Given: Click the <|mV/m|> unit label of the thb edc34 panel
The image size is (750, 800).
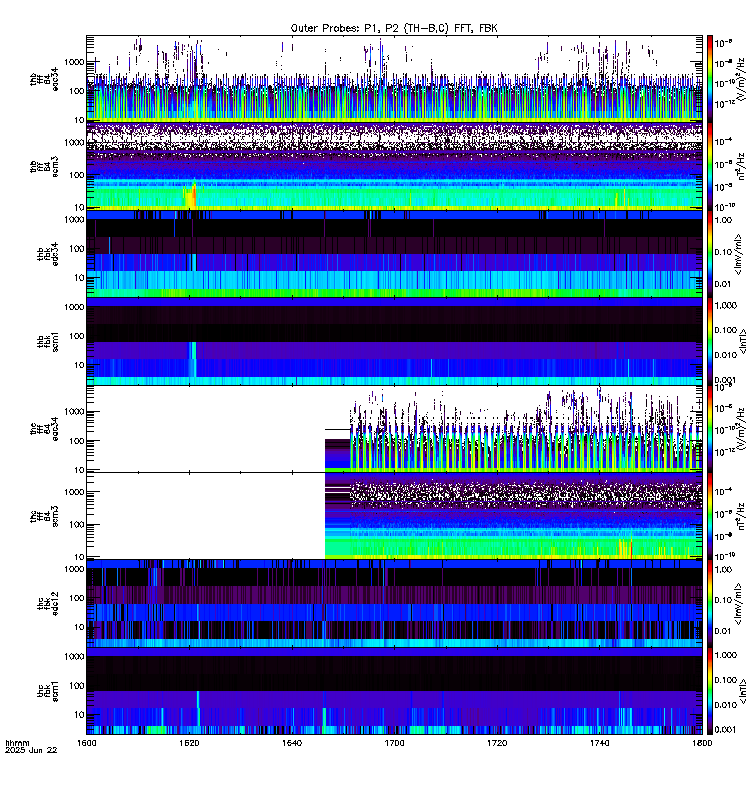Looking at the screenshot, I should coord(738,254).
